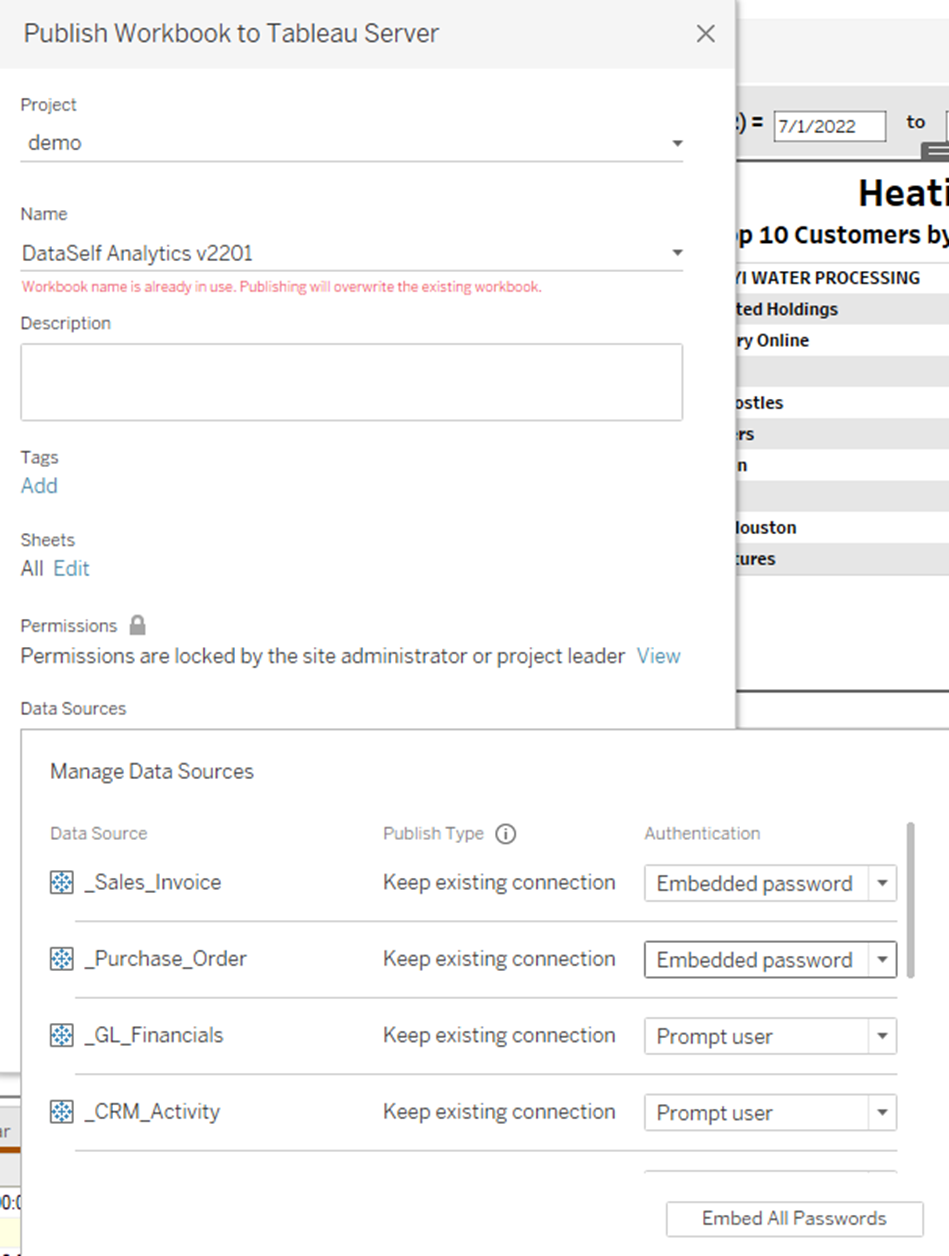The width and height of the screenshot is (949, 1256).
Task: Click the _Purchase_Order data source icon
Action: click(60, 958)
